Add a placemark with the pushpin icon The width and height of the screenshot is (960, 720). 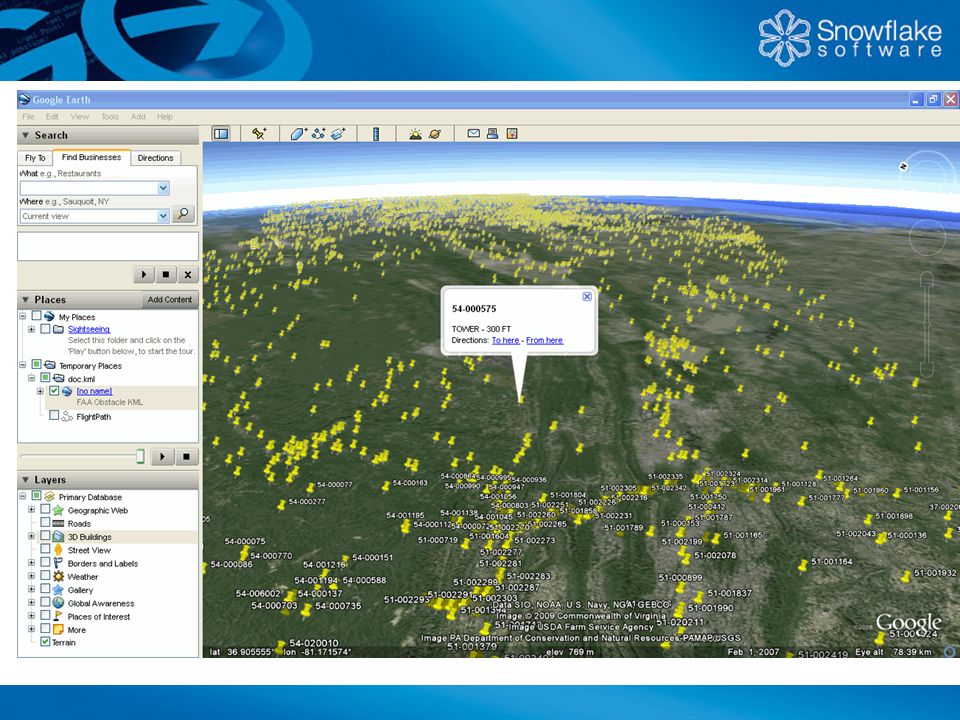tap(259, 133)
